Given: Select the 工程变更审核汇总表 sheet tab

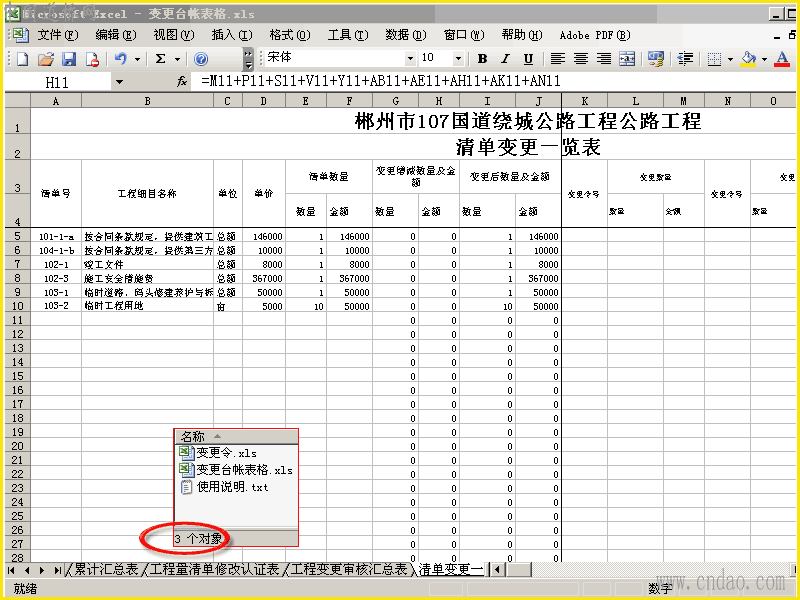Looking at the screenshot, I should [347, 569].
